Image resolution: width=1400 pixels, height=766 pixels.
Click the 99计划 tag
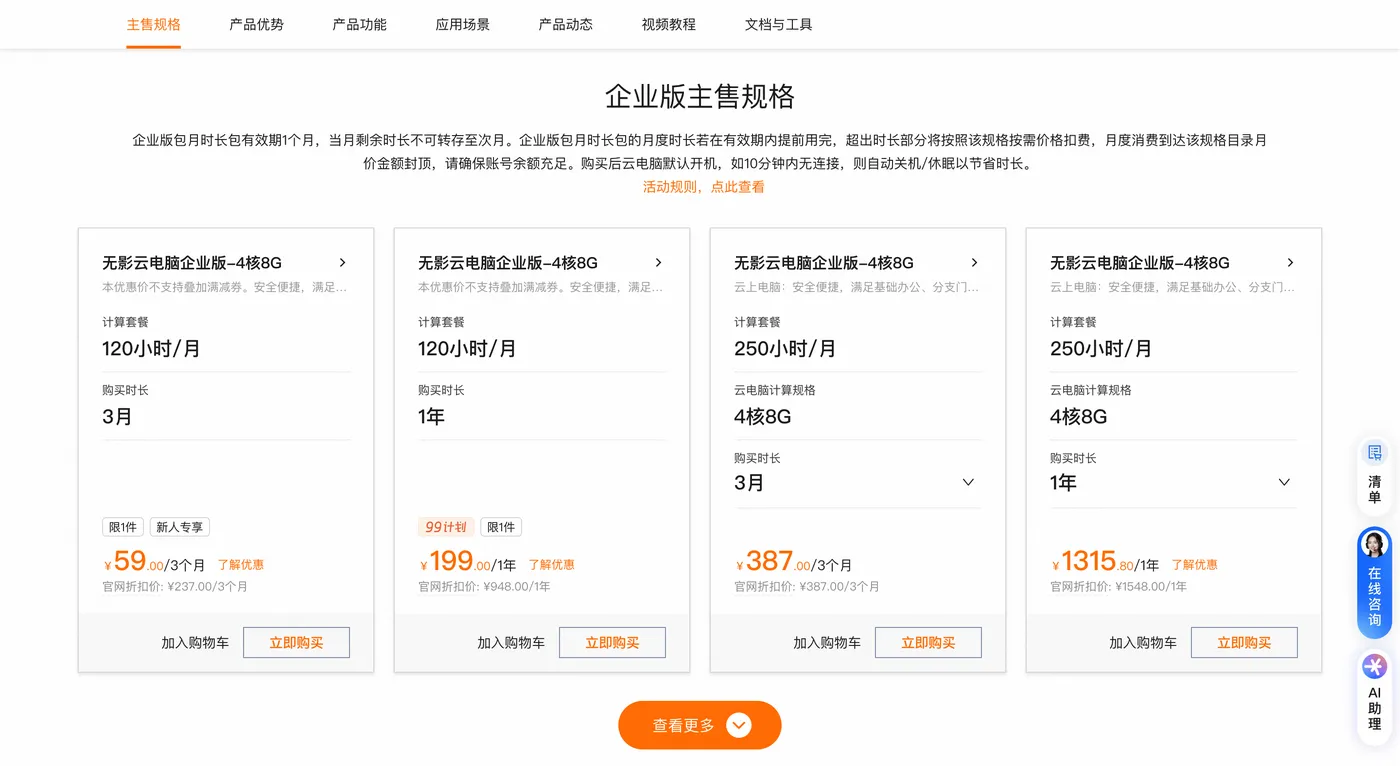point(446,527)
